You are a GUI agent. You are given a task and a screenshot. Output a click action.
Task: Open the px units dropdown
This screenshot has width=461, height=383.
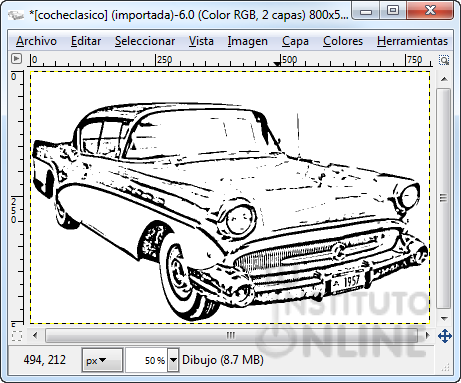[x=103, y=360]
